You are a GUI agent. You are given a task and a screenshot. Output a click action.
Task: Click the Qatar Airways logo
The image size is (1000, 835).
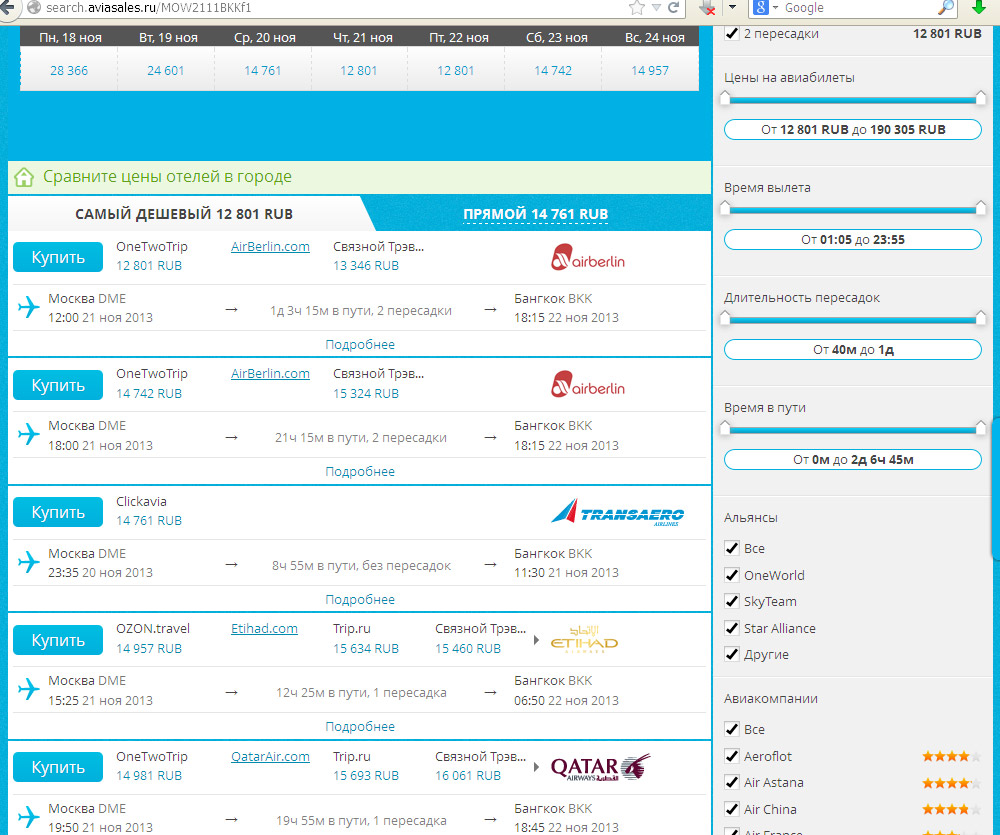pos(600,767)
